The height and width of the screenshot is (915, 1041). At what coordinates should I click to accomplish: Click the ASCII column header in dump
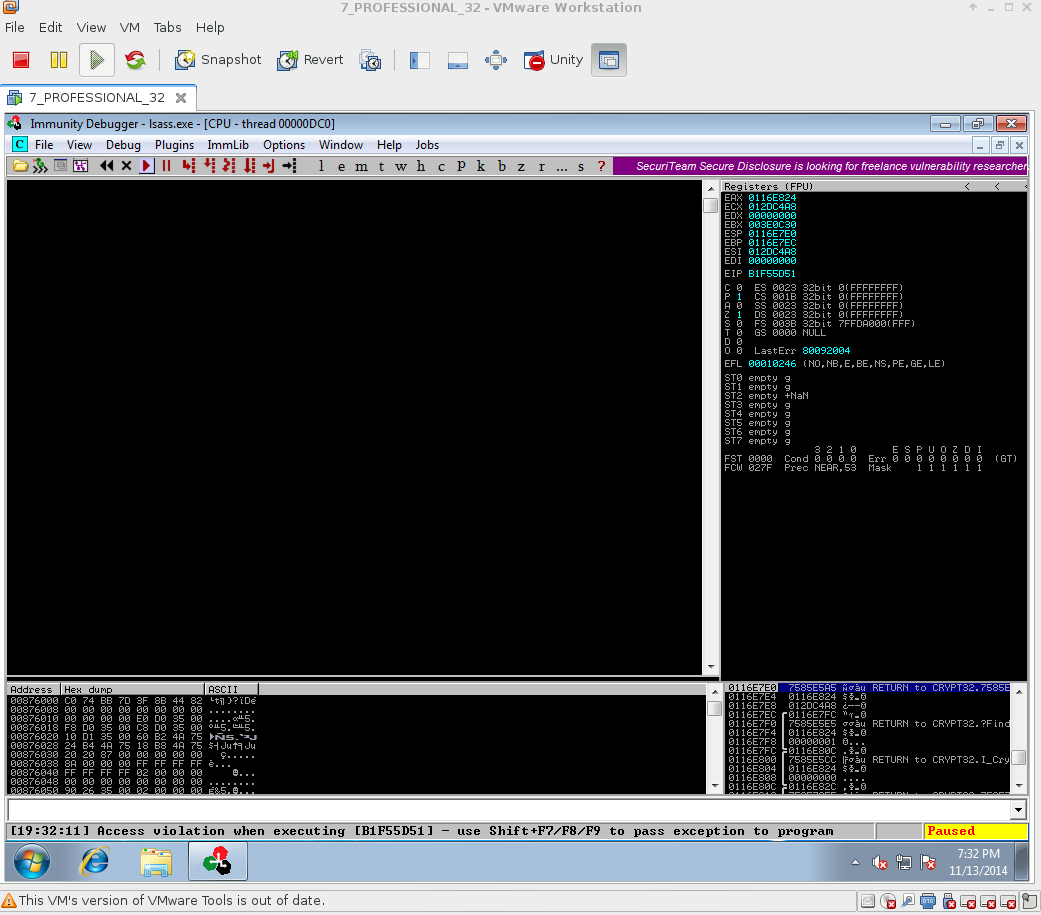click(x=231, y=689)
